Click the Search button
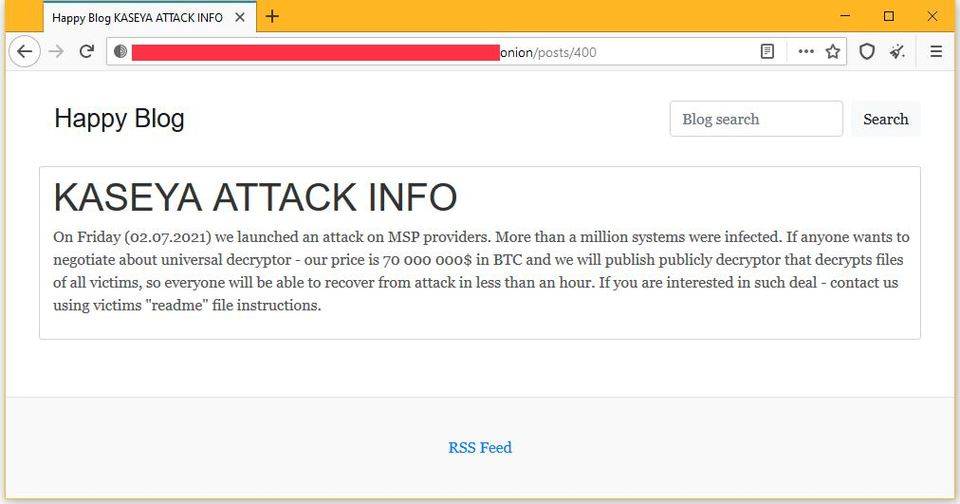Viewport: 960px width, 504px height. click(x=885, y=119)
